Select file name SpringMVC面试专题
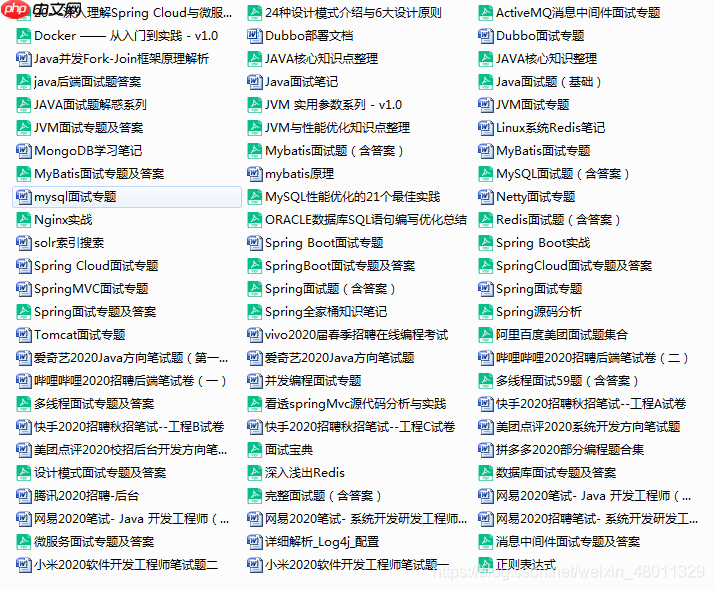Image resolution: width=714 pixels, height=590 pixels. pyautogui.click(x=91, y=289)
